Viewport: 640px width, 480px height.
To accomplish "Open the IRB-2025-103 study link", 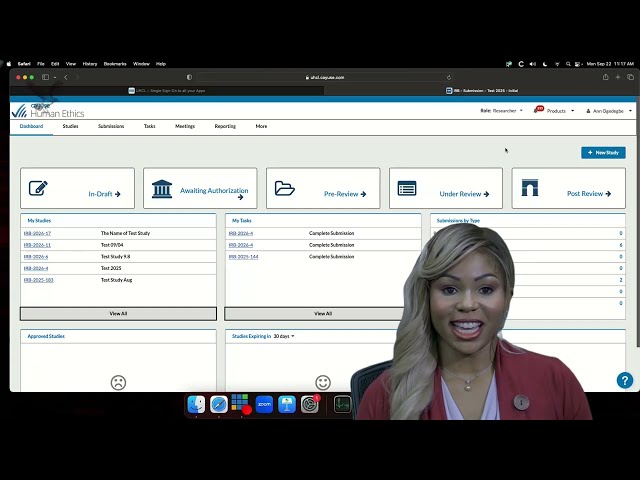I will click(x=39, y=280).
